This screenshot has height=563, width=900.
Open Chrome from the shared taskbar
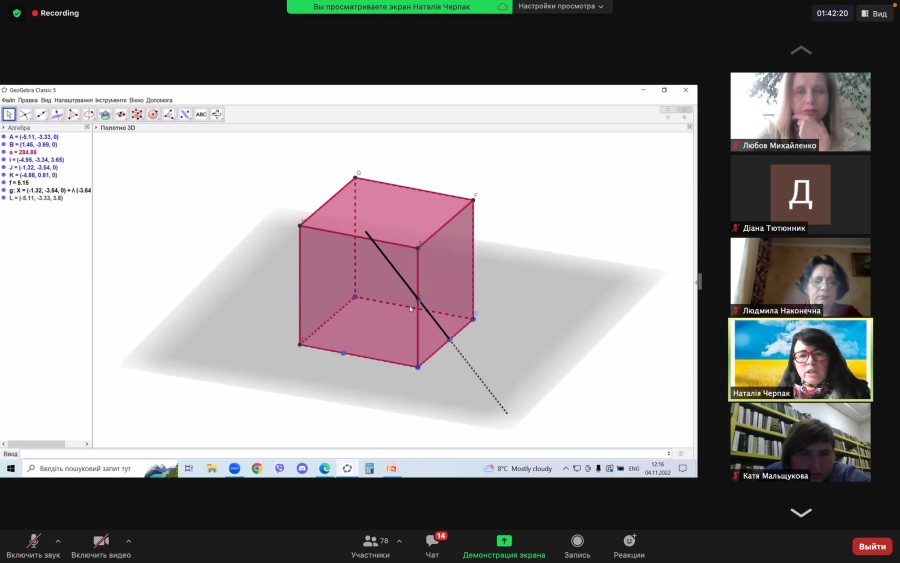(x=257, y=468)
